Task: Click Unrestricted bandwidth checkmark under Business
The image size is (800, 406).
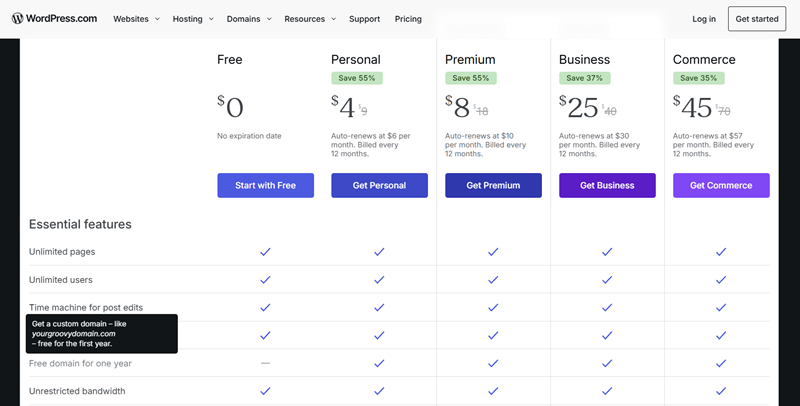Action: point(607,391)
